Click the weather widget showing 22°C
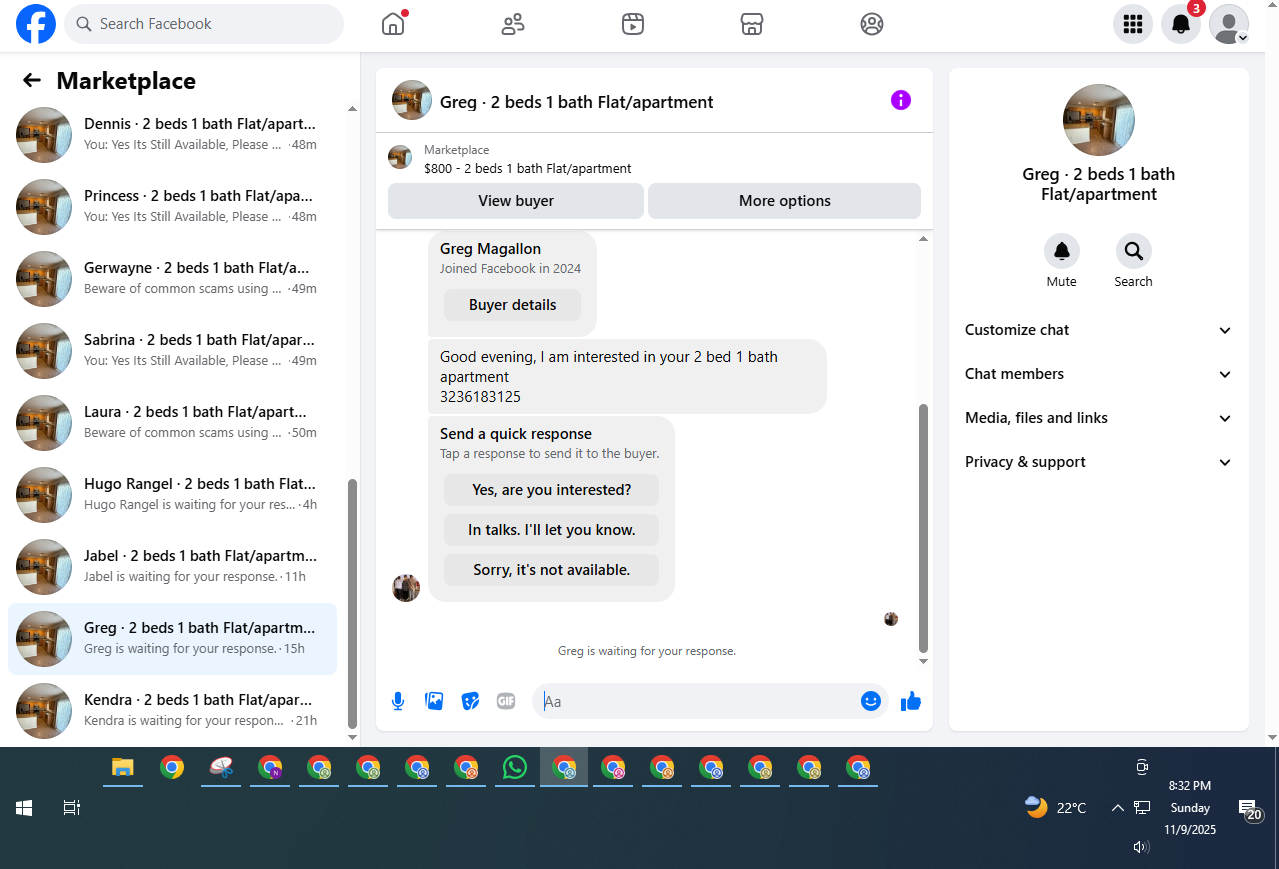Viewport: 1279px width, 869px height. coord(1056,808)
